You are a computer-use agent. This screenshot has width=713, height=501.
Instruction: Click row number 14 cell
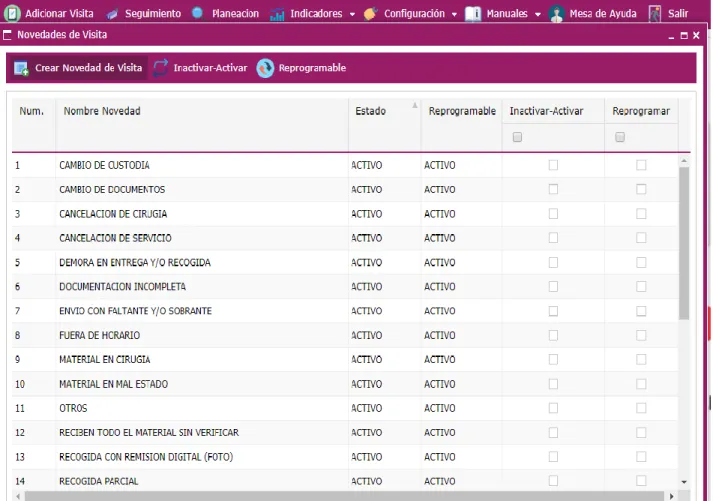click(x=34, y=481)
